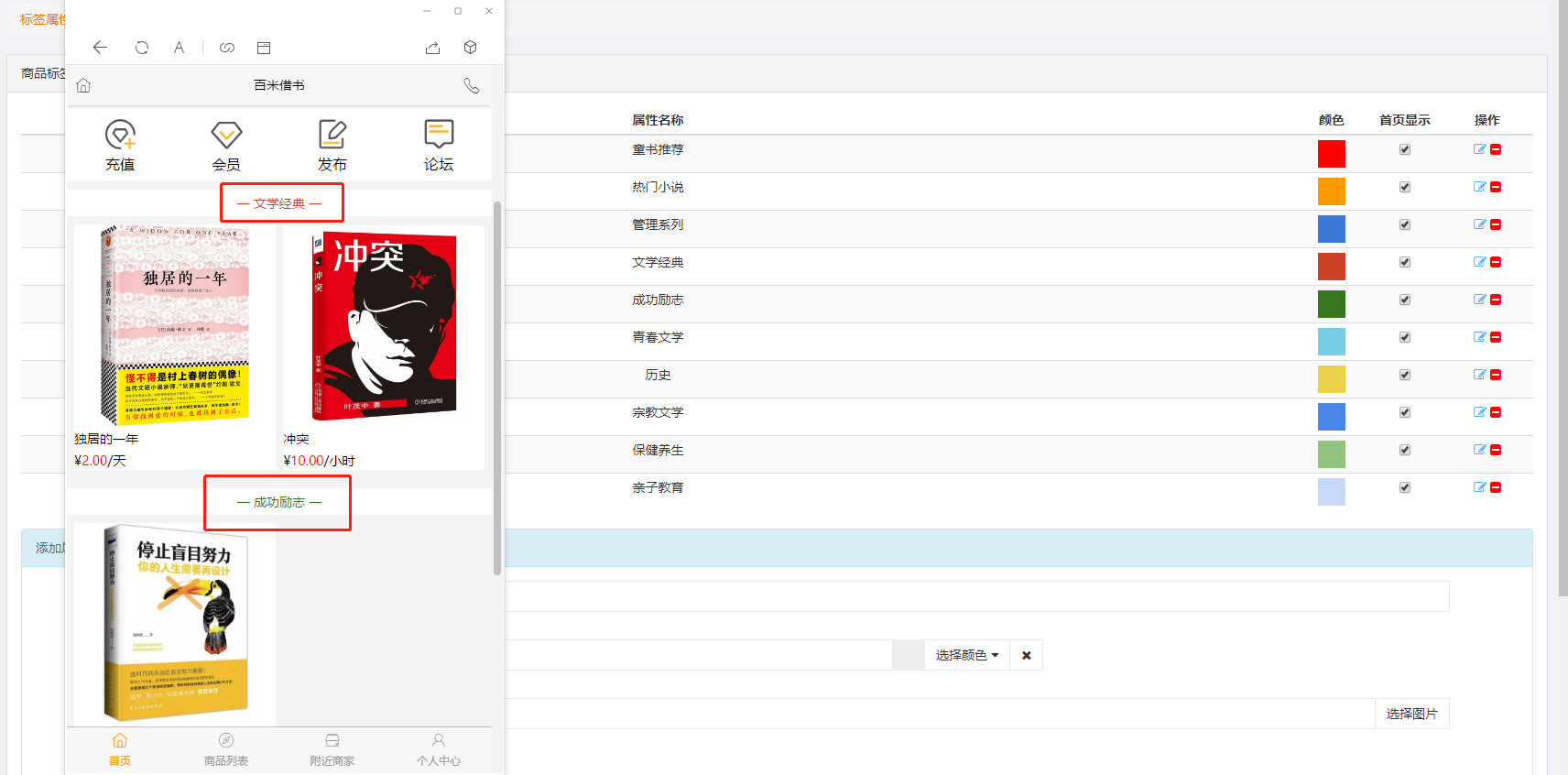Delete the 亲子教育 attribute row
The image size is (1568, 775).
click(x=1496, y=487)
